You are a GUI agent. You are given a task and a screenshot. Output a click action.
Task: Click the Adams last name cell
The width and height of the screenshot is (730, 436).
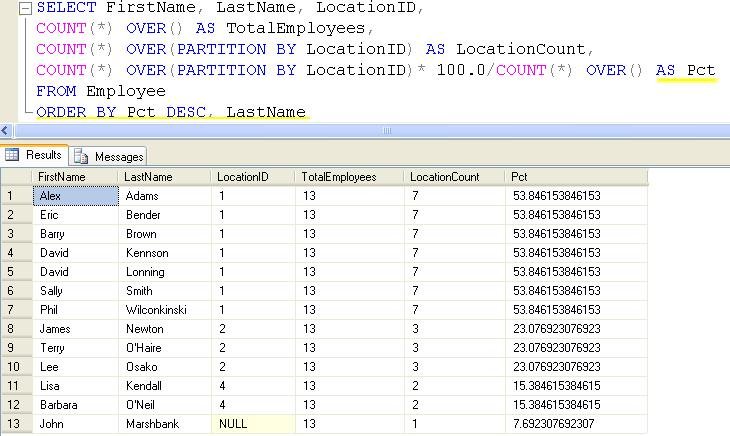pos(165,196)
